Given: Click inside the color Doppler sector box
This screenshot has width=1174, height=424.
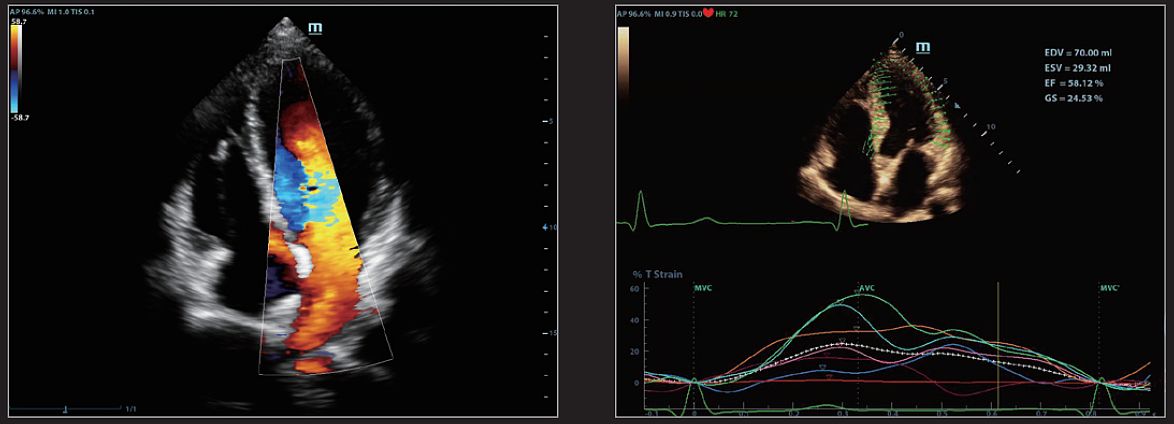Looking at the screenshot, I should click(x=326, y=217).
